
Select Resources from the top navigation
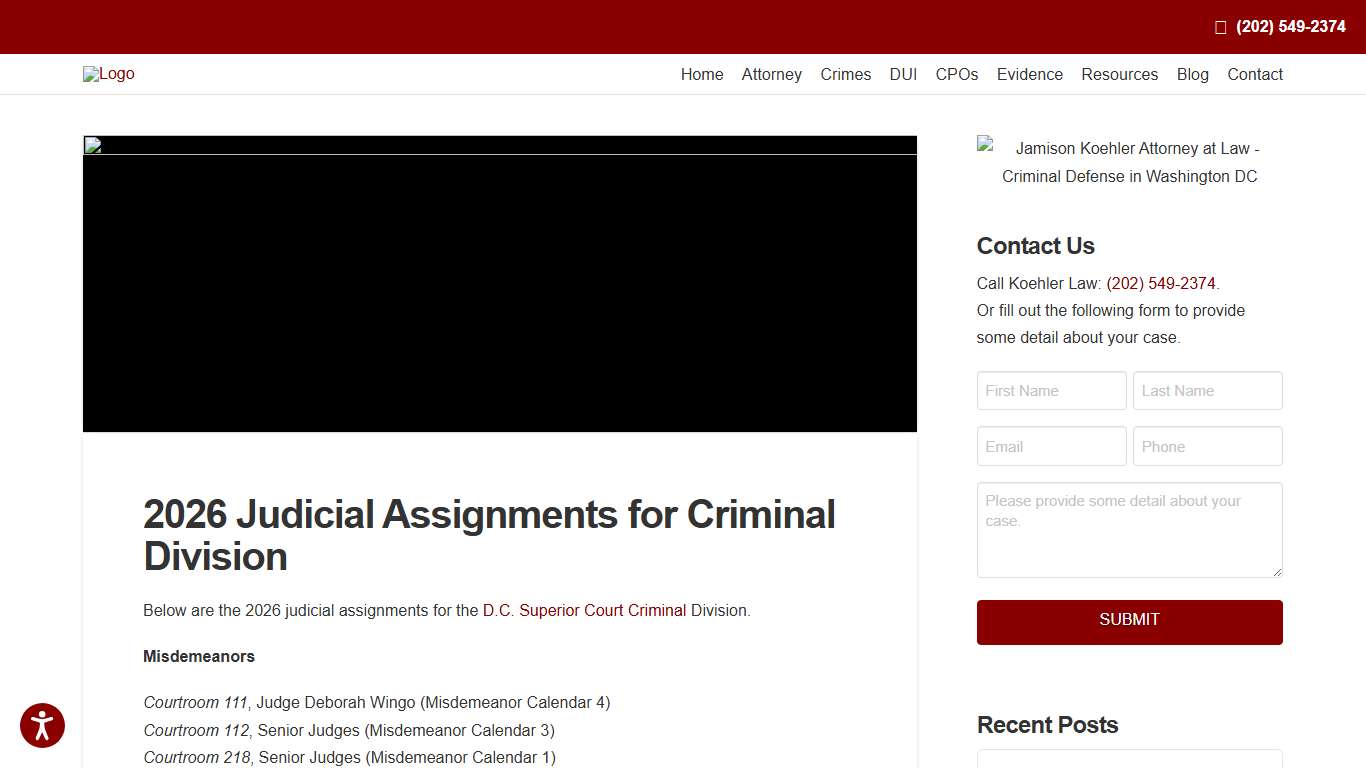coord(1119,74)
